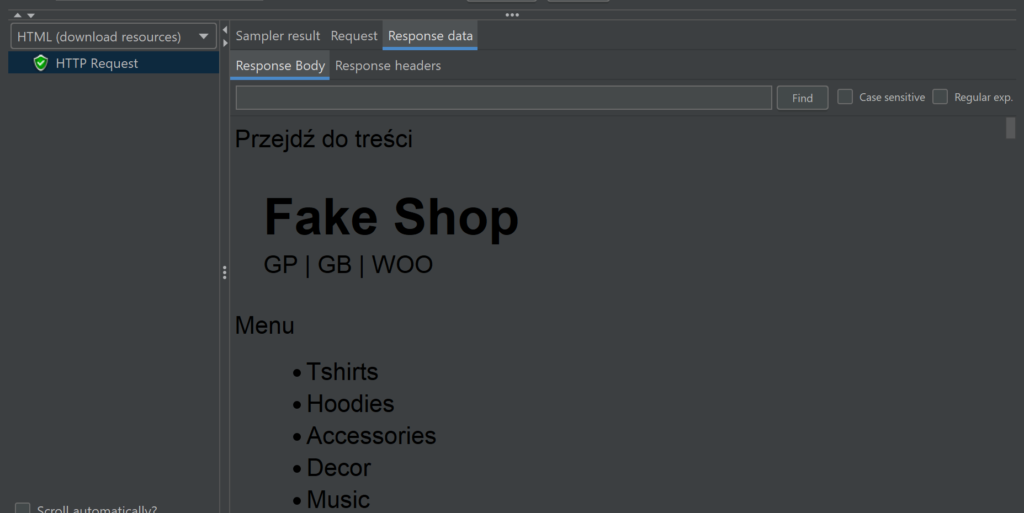Click the down arrow on horizontal splitter
The height and width of the screenshot is (513, 1024).
31,15
